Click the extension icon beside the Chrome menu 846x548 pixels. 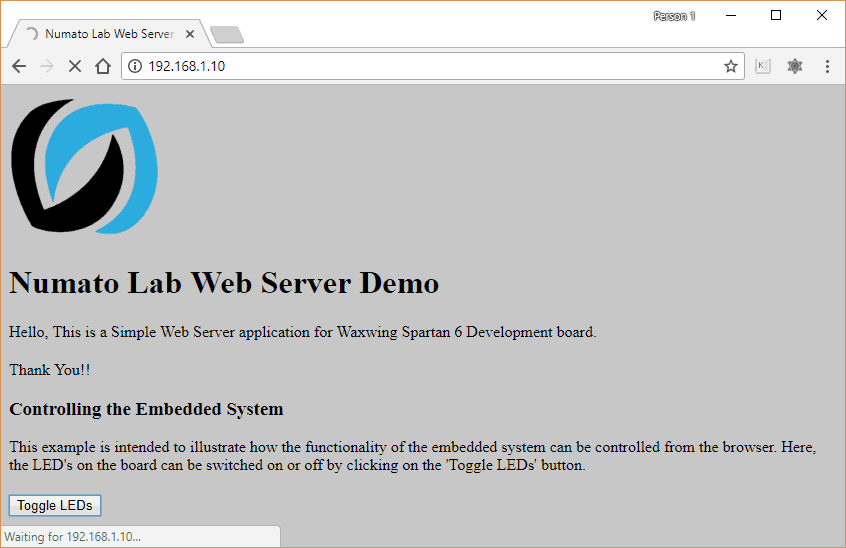tap(795, 66)
